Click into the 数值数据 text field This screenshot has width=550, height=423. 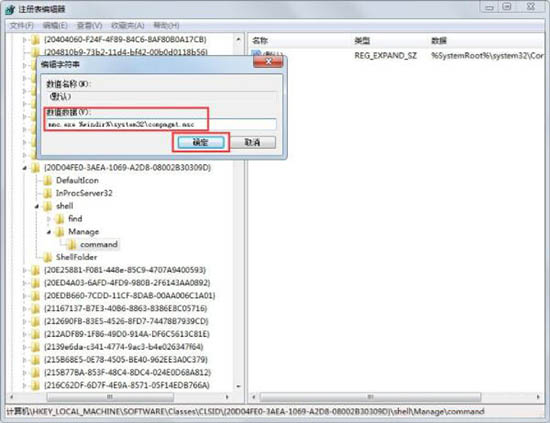point(161,124)
